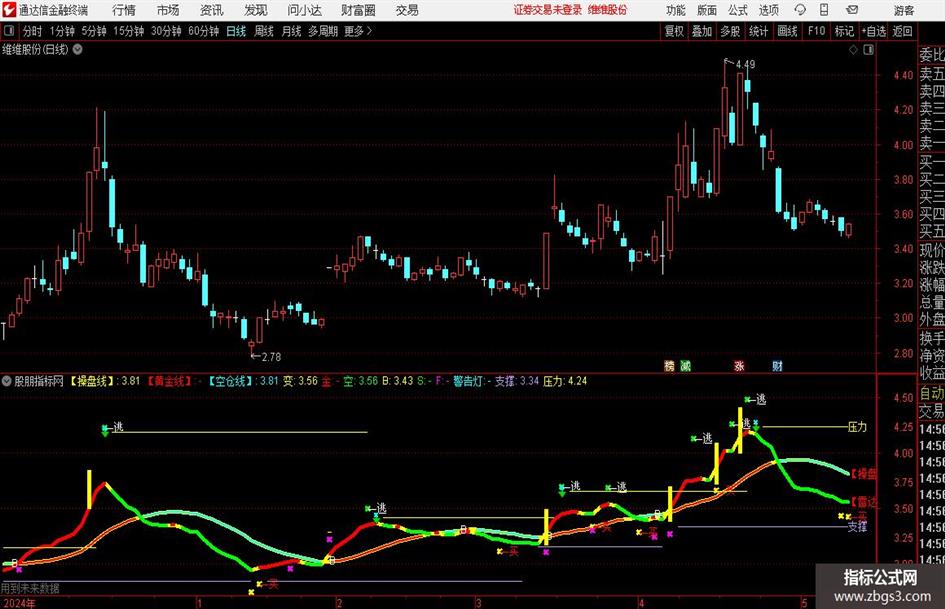Open the customer service headset icon
This screenshot has width=945, height=609.
(800, 10)
